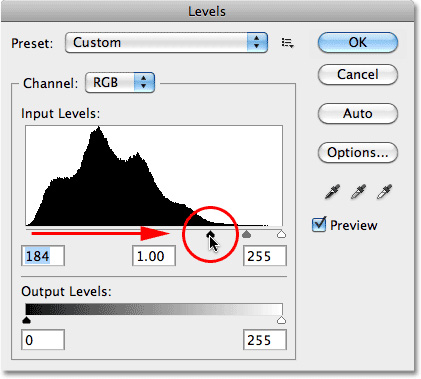
Task: Click the Cancel button
Action: 358,74
